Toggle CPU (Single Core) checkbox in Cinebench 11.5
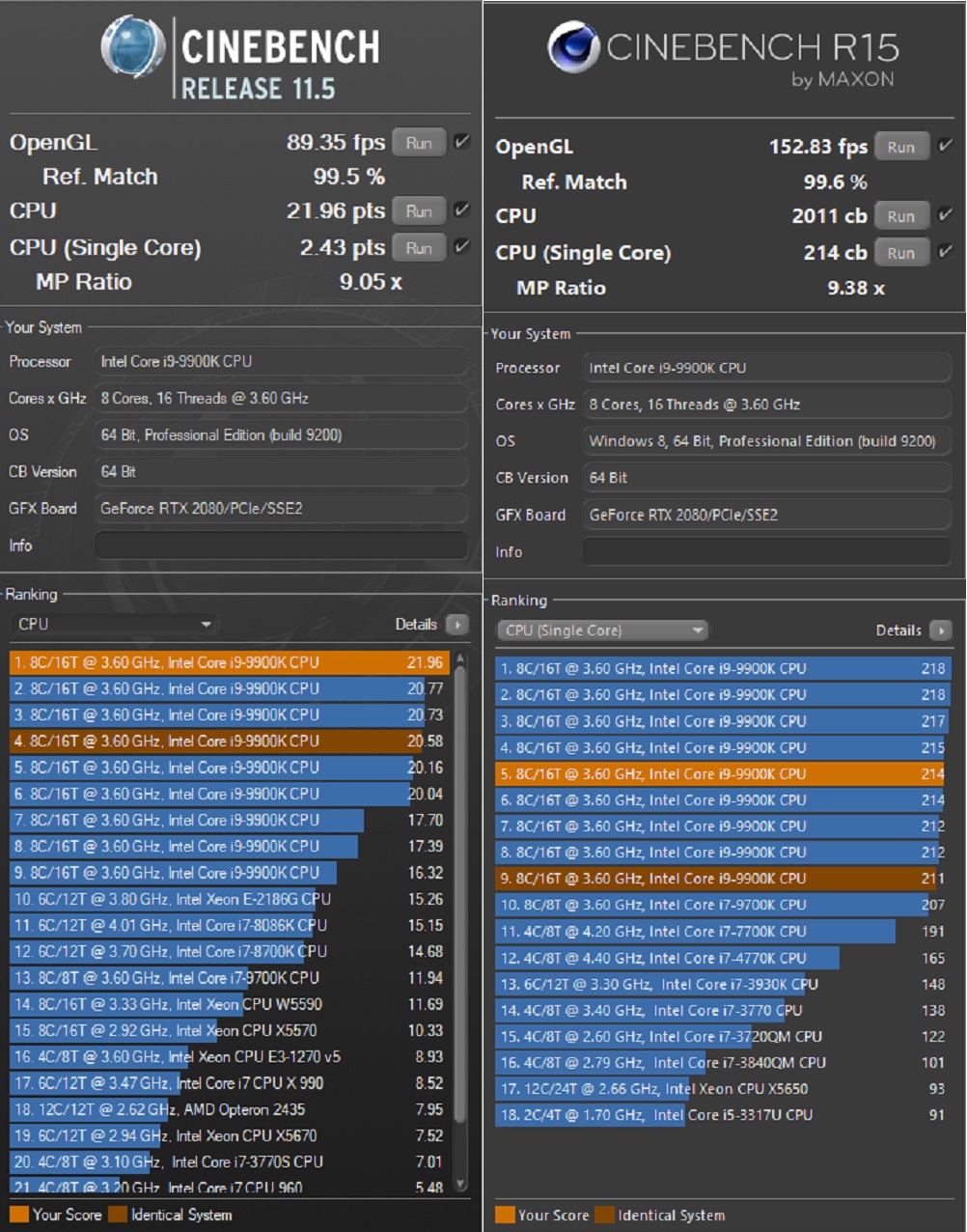 [x=462, y=247]
